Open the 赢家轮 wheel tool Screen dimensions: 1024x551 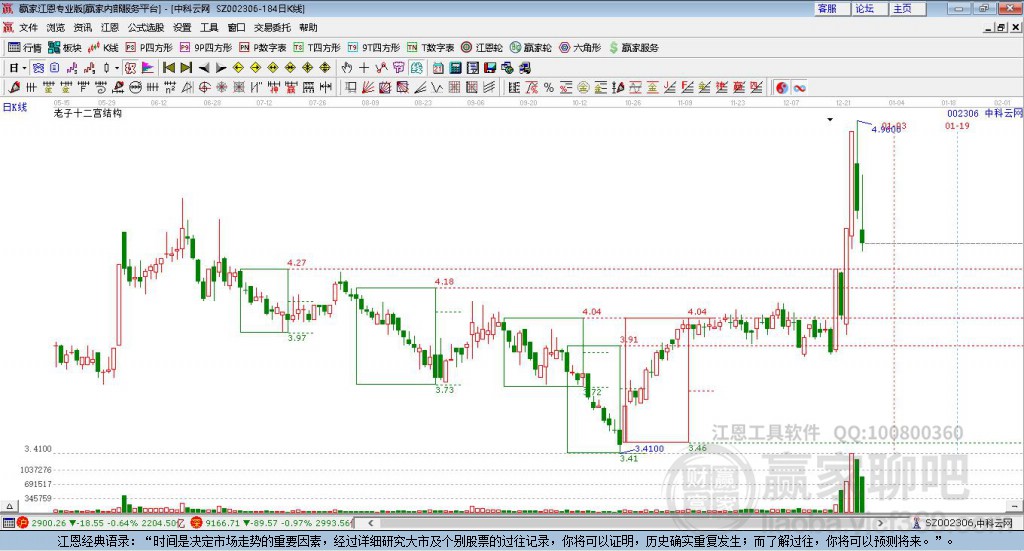click(530, 48)
